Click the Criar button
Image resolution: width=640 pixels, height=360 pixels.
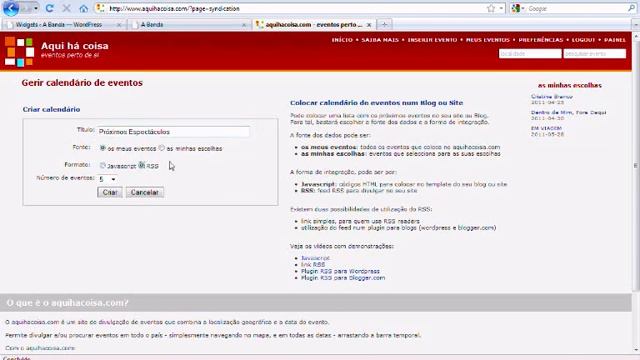pyautogui.click(x=110, y=192)
